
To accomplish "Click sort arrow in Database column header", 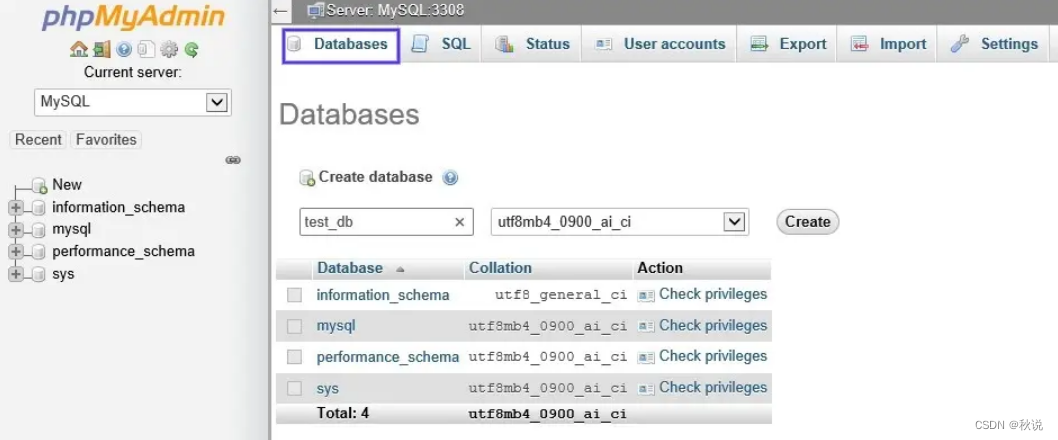I will coord(400,269).
